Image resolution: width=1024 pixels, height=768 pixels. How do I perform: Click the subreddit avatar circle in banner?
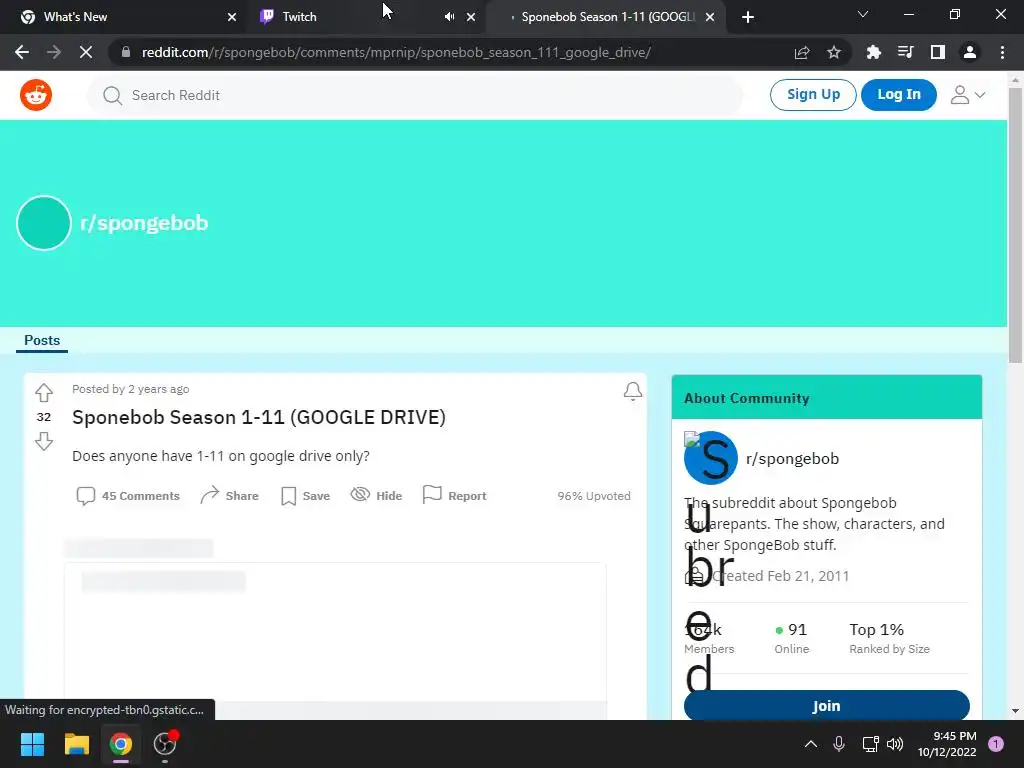pos(44,223)
